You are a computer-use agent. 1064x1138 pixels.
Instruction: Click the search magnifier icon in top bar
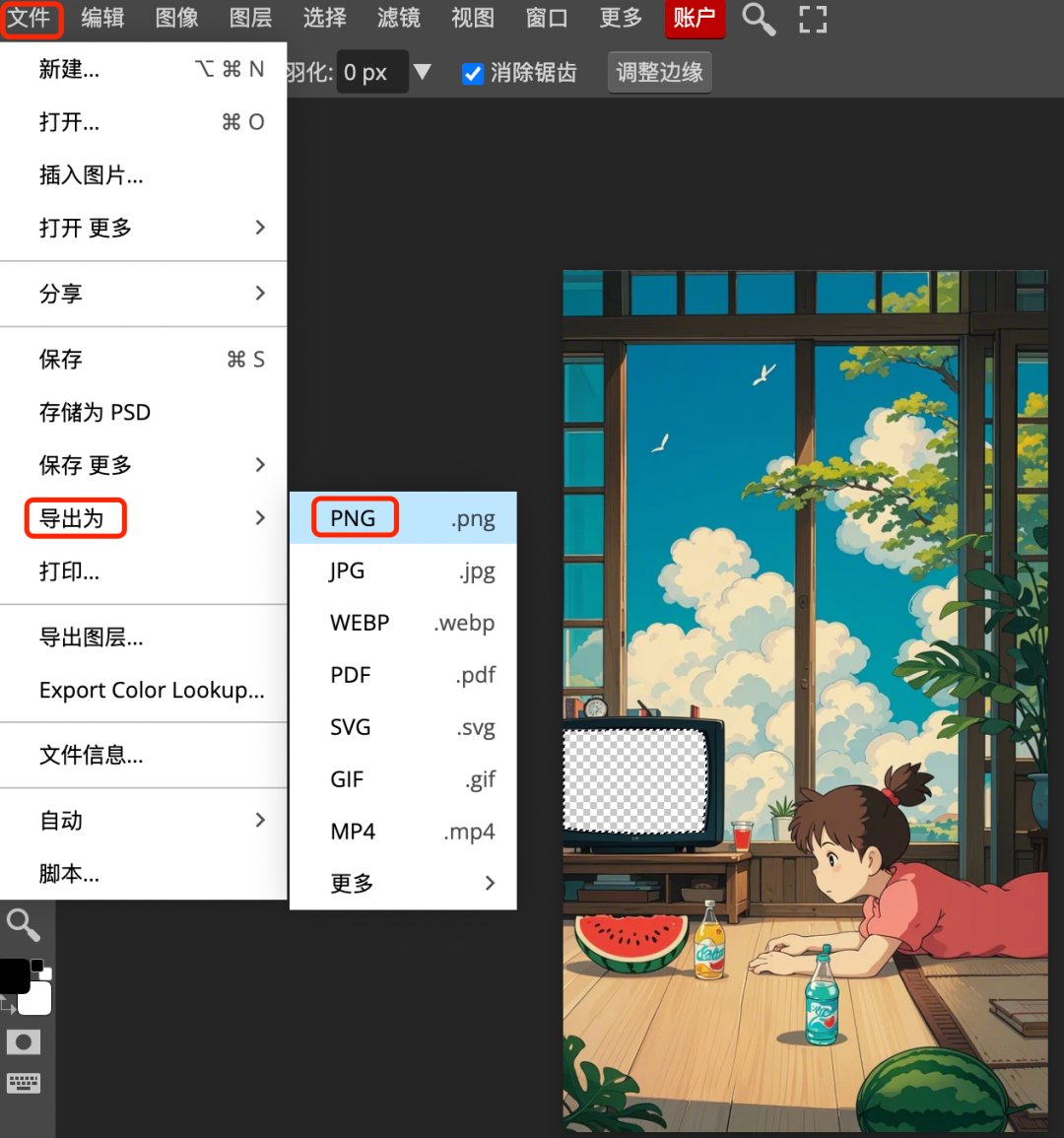759,19
